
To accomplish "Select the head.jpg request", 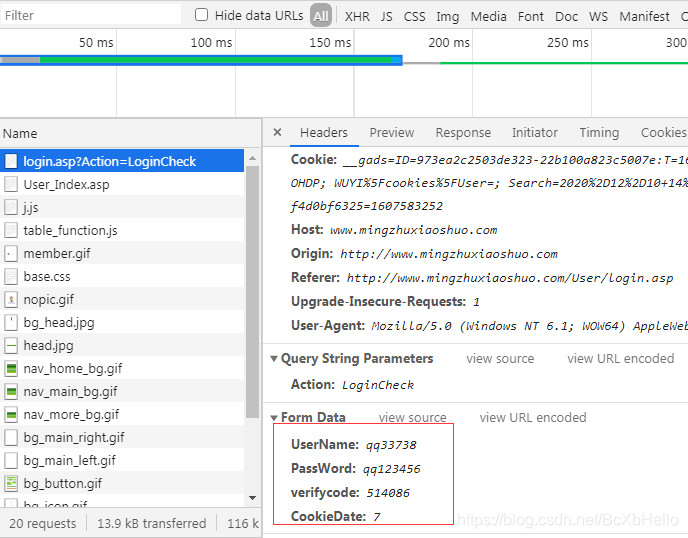I will pyautogui.click(x=122, y=346).
